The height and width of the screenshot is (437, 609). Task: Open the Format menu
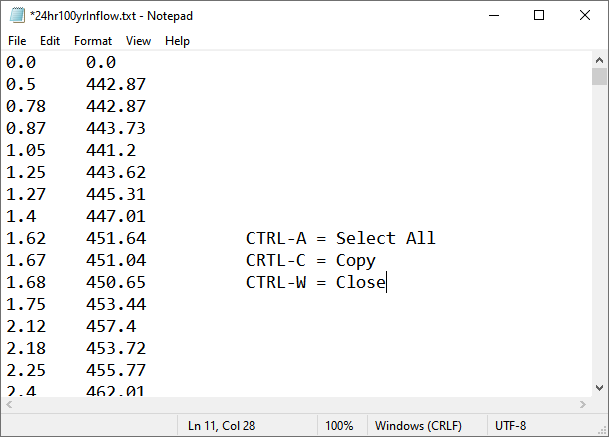pyautogui.click(x=93, y=41)
